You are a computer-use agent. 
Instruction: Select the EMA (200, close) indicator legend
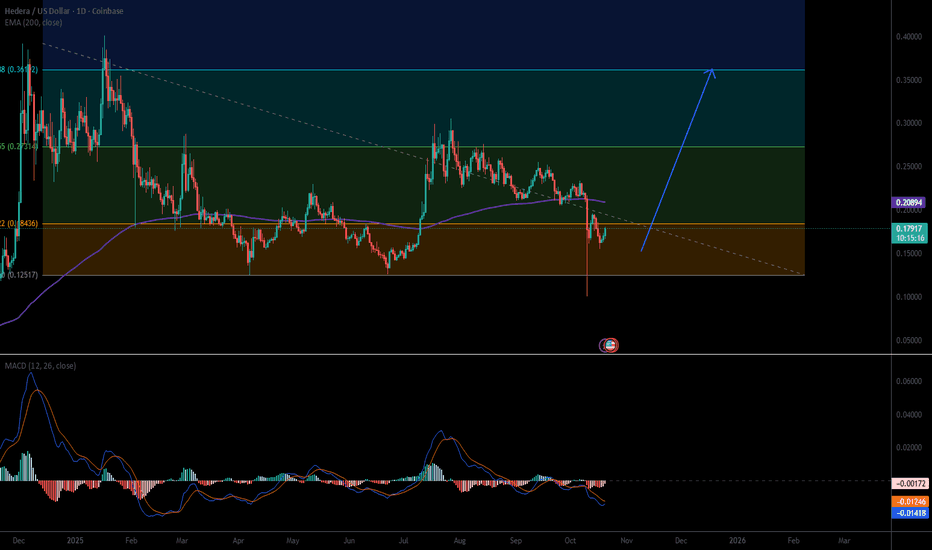[40, 19]
